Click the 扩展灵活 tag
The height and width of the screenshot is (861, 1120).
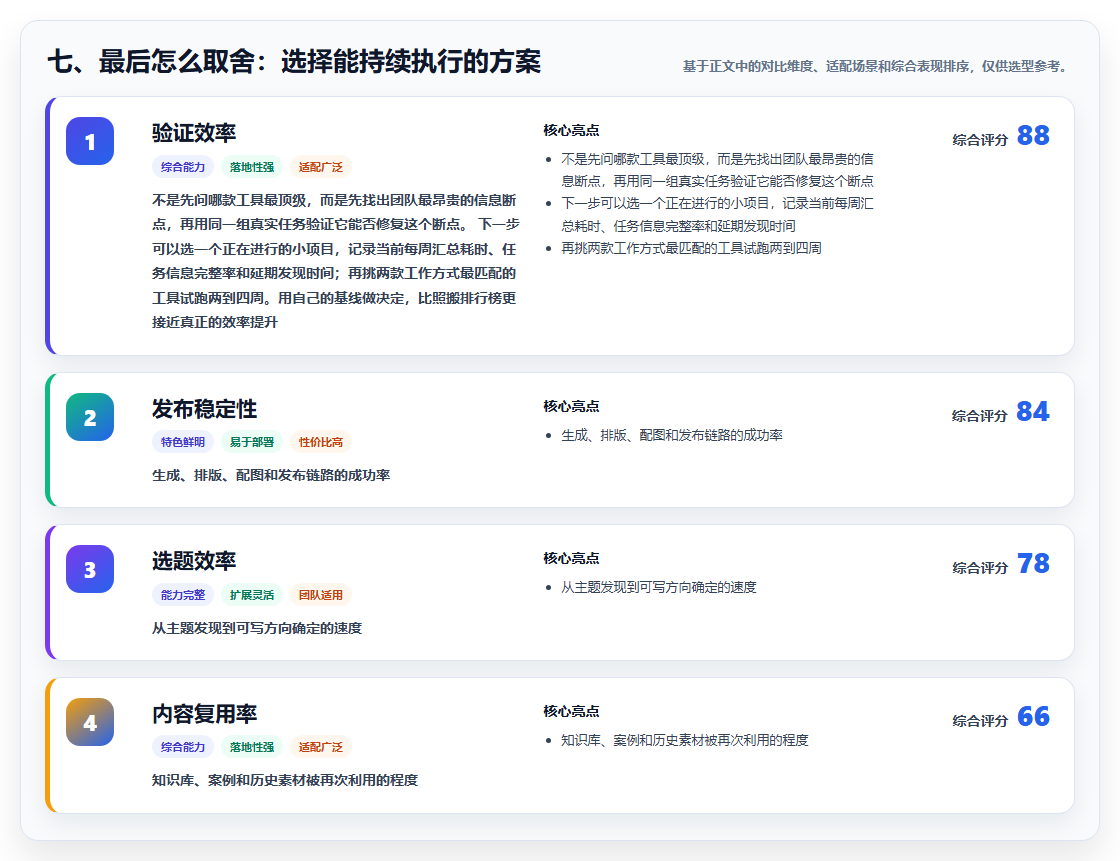pyautogui.click(x=252, y=595)
